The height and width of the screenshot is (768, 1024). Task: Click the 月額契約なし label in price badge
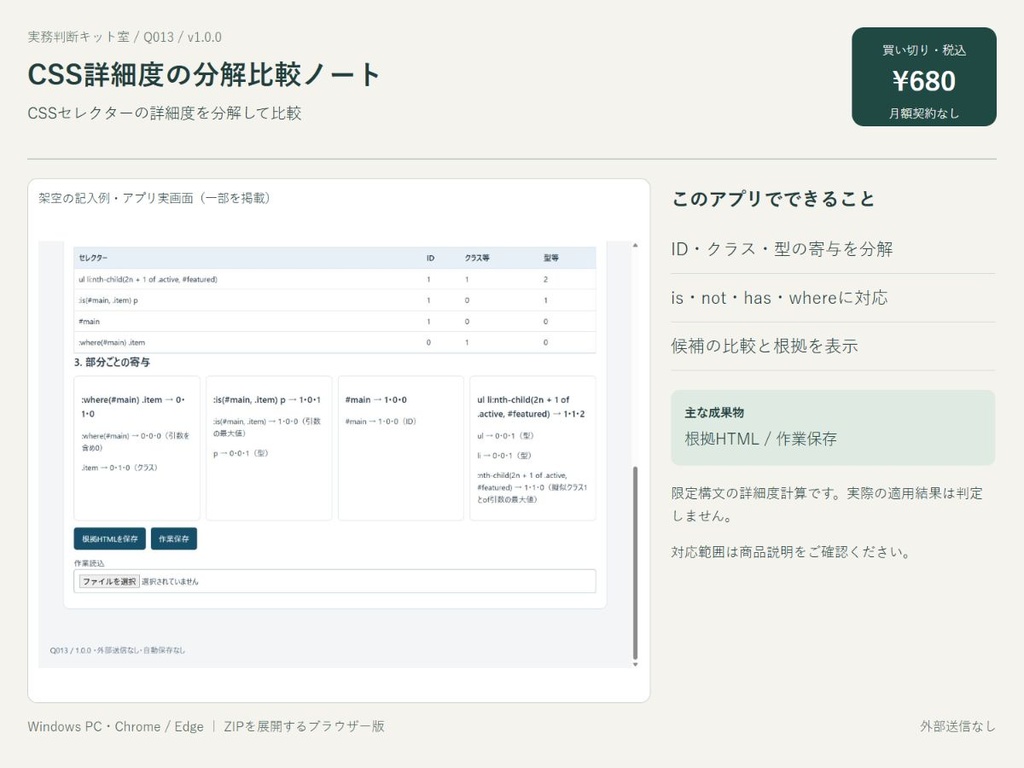tap(924, 114)
